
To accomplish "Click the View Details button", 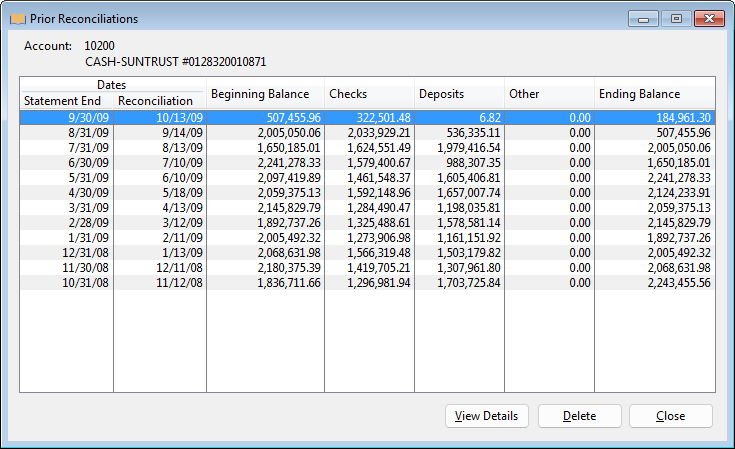I will click(486, 416).
